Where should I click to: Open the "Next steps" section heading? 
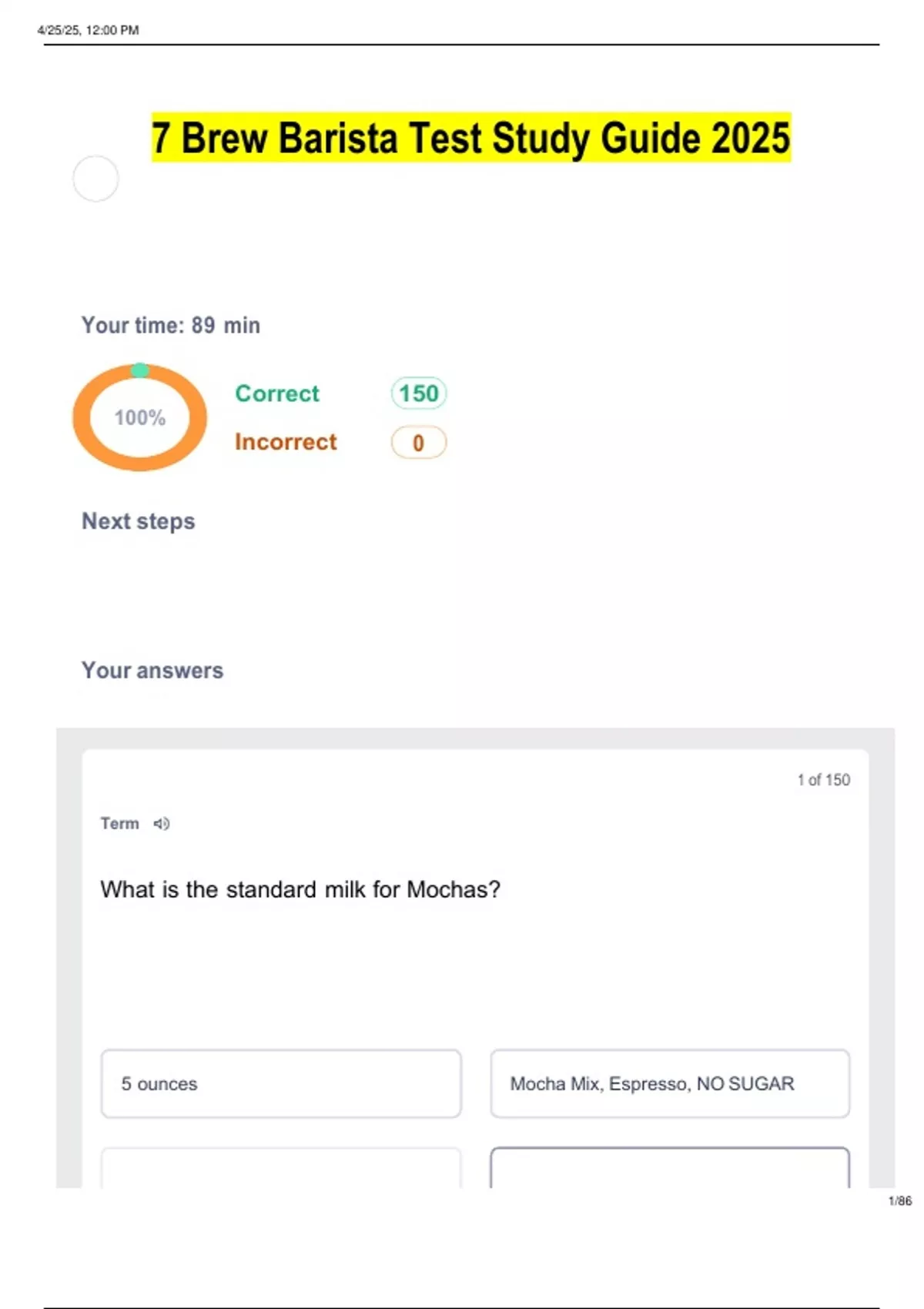[x=139, y=521]
